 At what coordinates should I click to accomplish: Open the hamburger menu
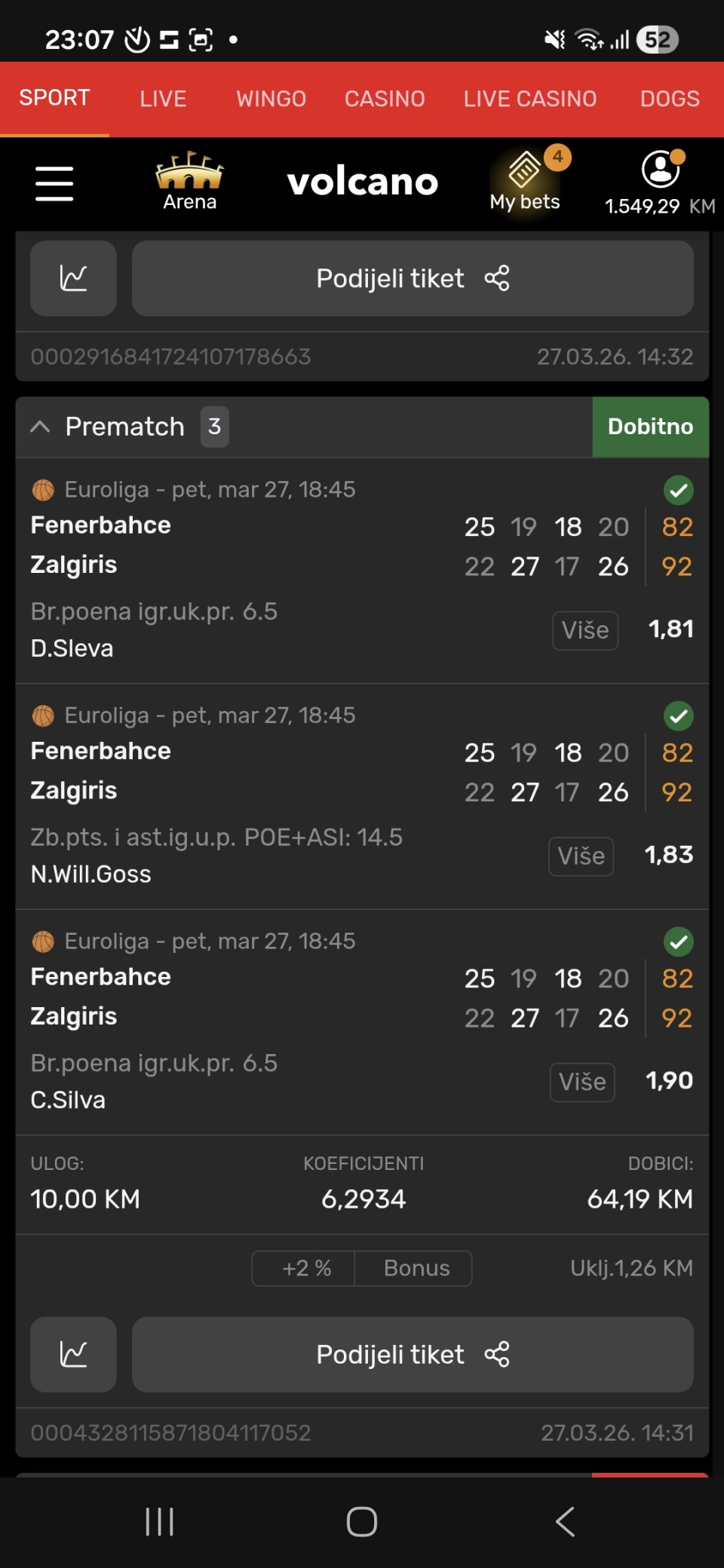click(x=54, y=184)
